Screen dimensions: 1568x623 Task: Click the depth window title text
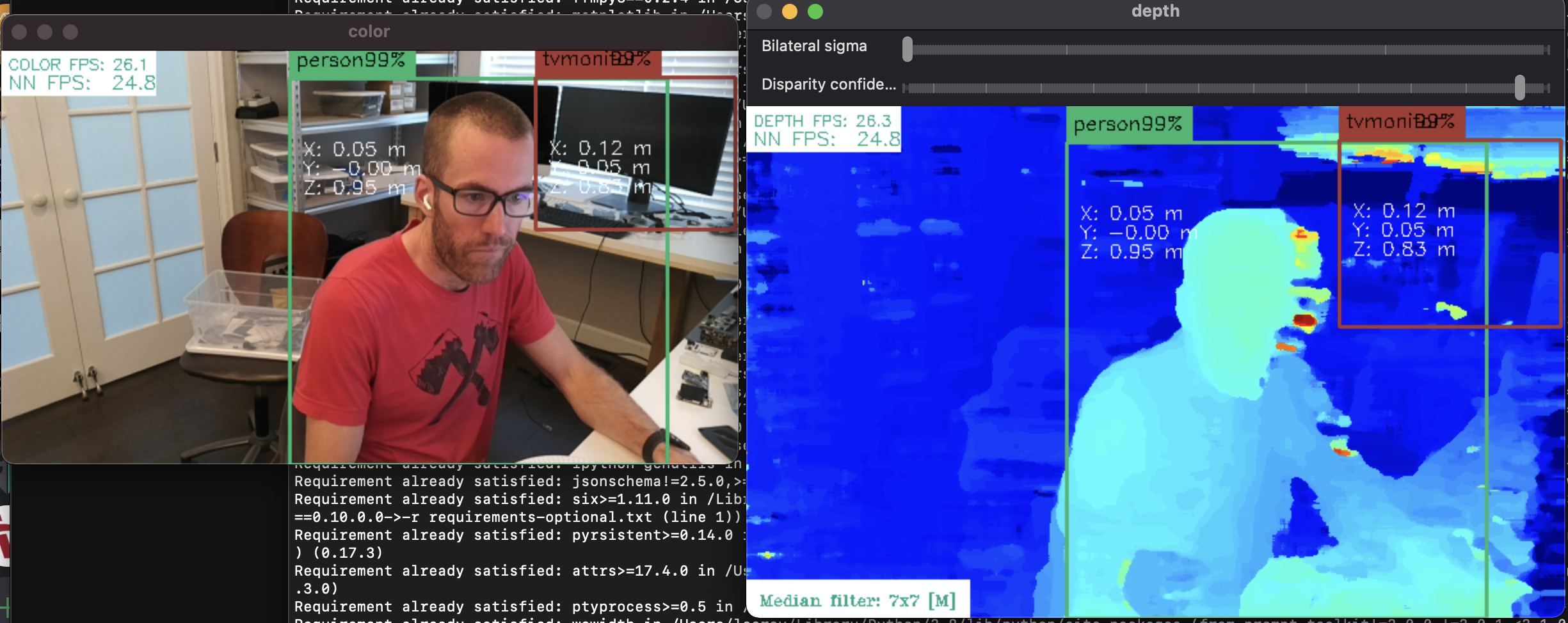pos(1155,11)
